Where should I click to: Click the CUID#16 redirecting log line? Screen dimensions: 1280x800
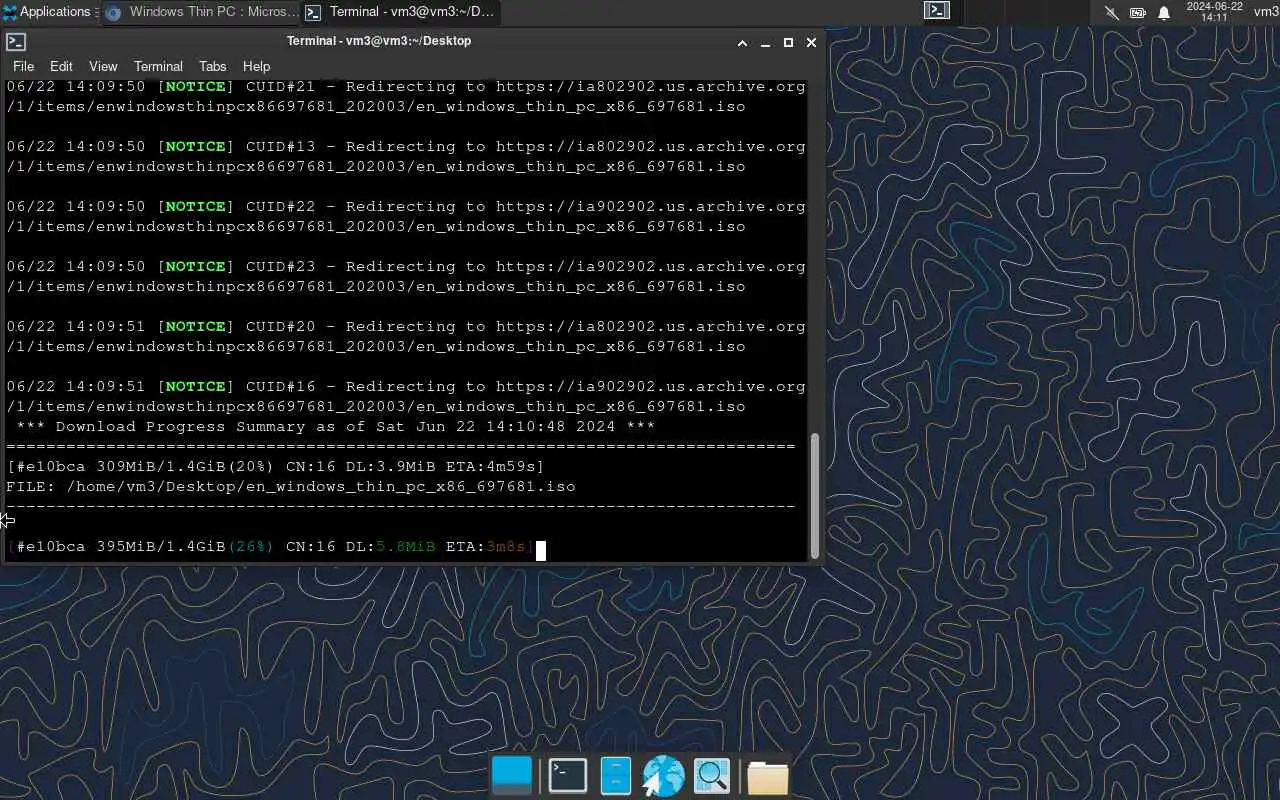pos(406,397)
